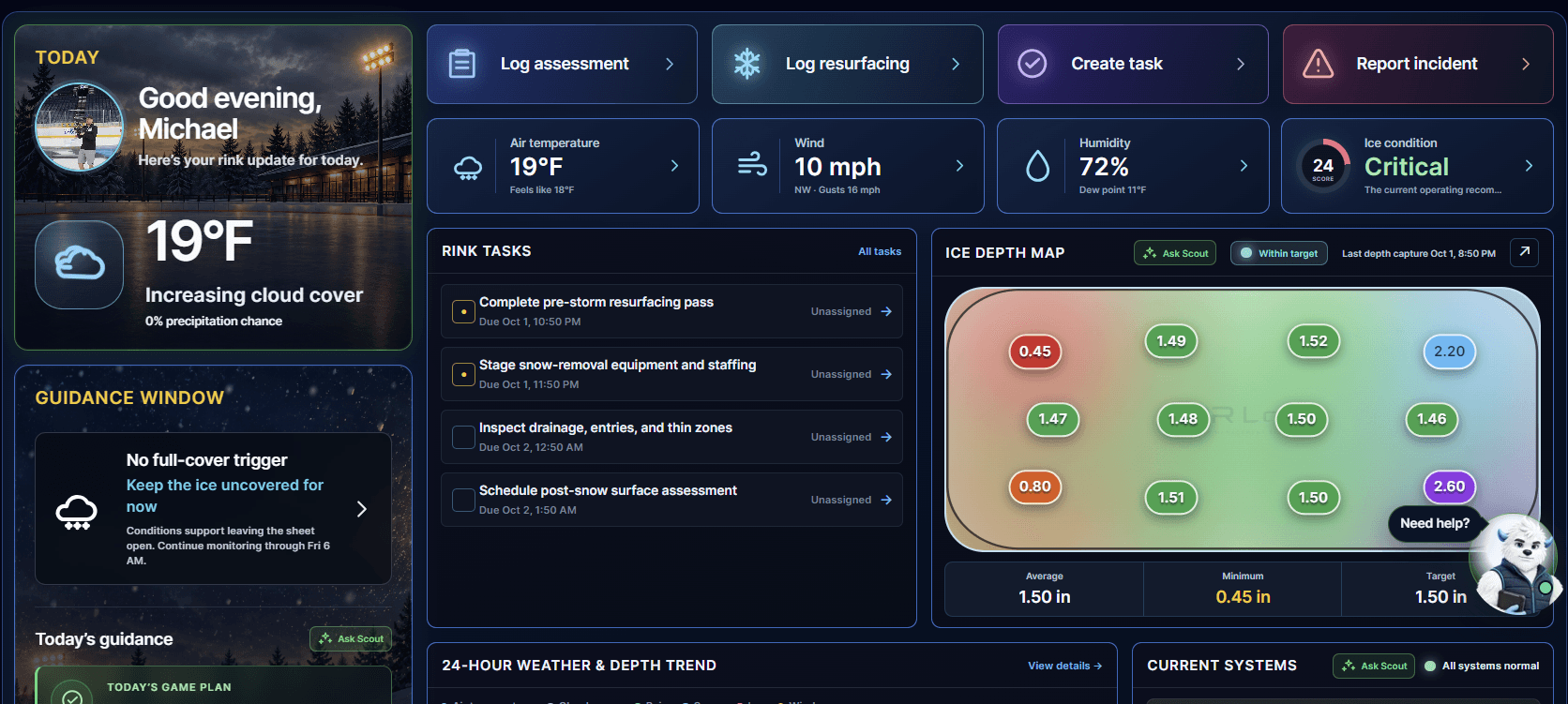Click the snow cloud icon in Guidance Window
The height and width of the screenshot is (704, 1568).
(x=76, y=512)
